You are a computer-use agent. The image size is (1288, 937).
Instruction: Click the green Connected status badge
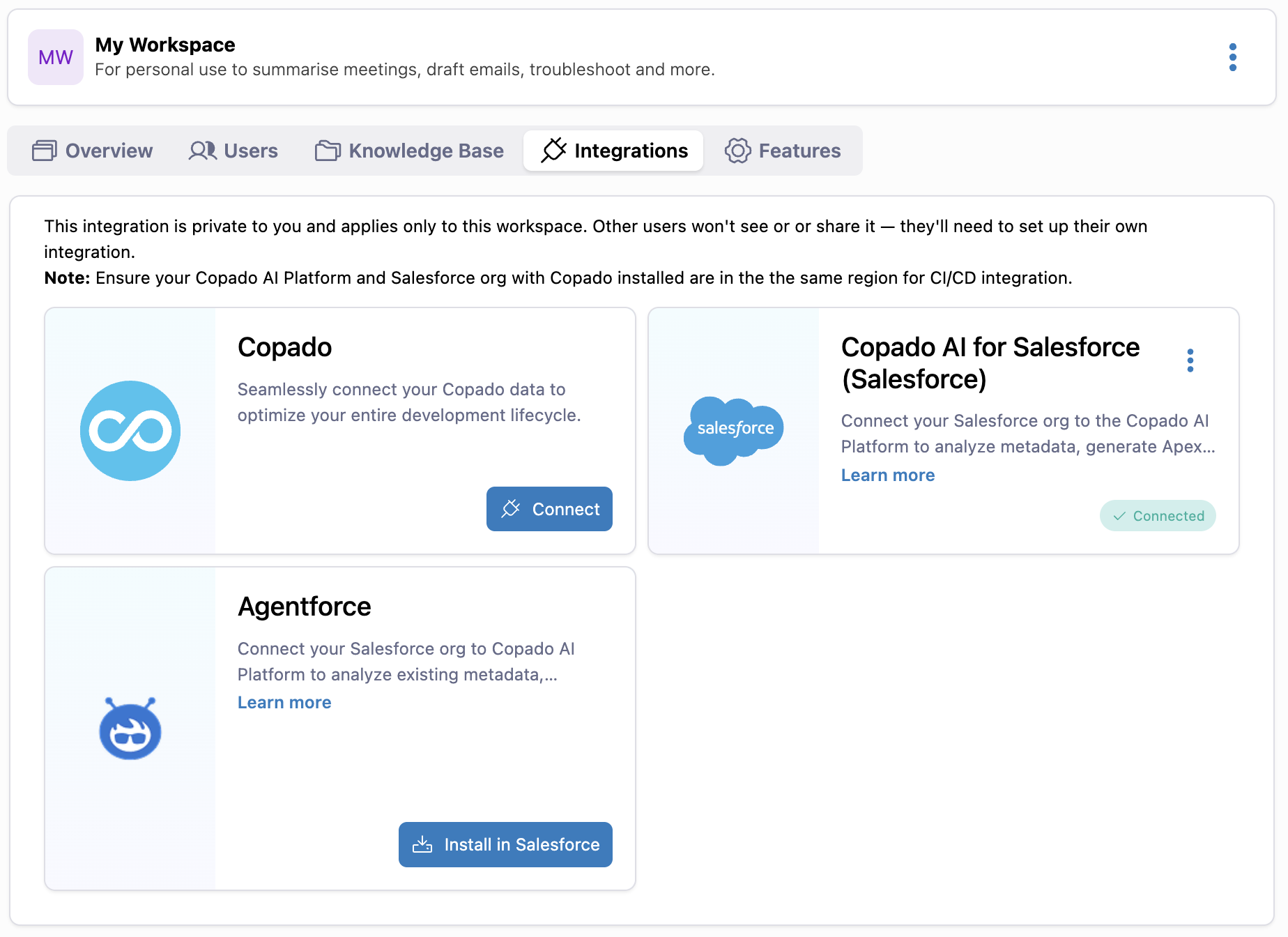point(1158,516)
